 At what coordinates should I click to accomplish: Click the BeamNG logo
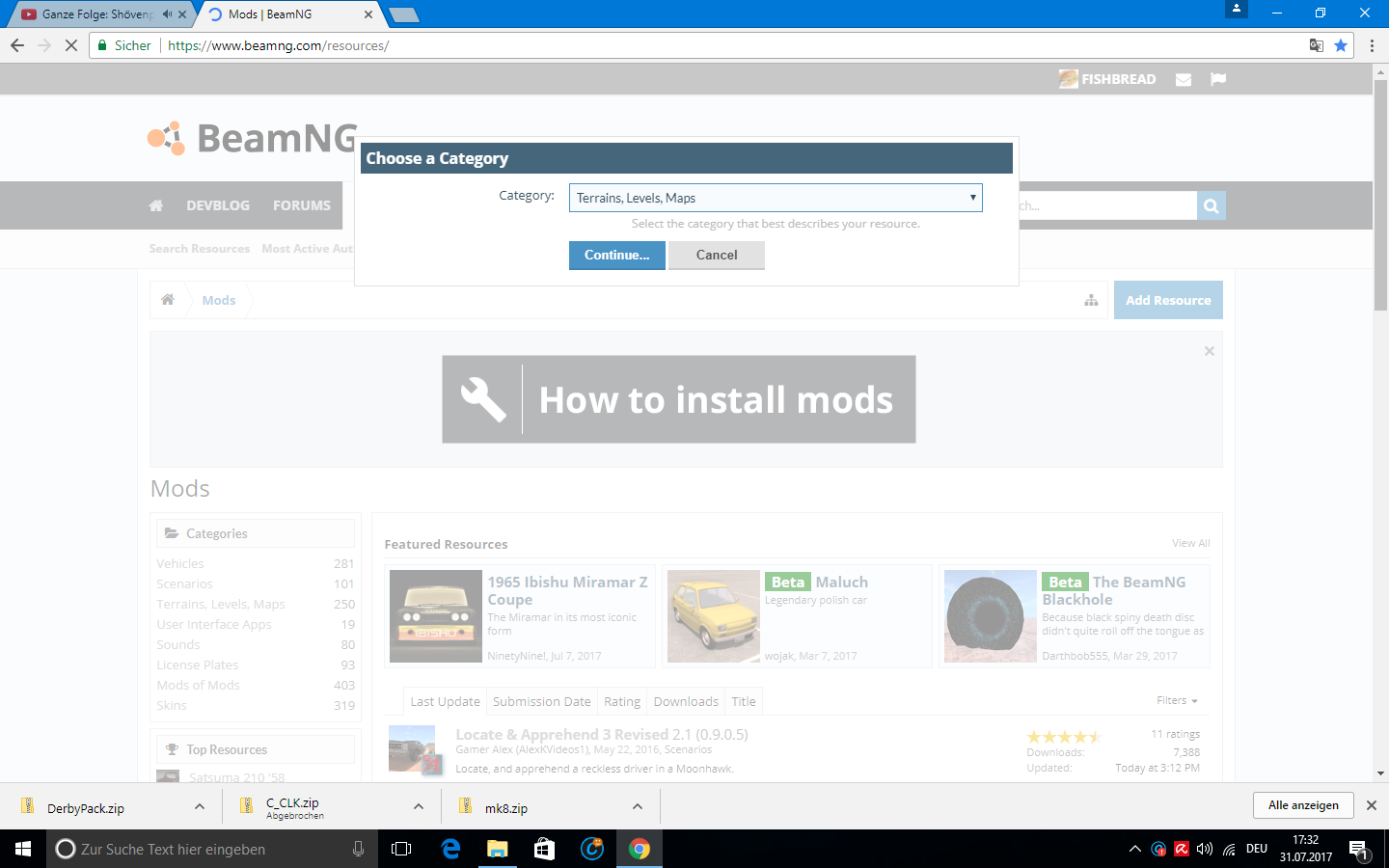click(x=253, y=138)
